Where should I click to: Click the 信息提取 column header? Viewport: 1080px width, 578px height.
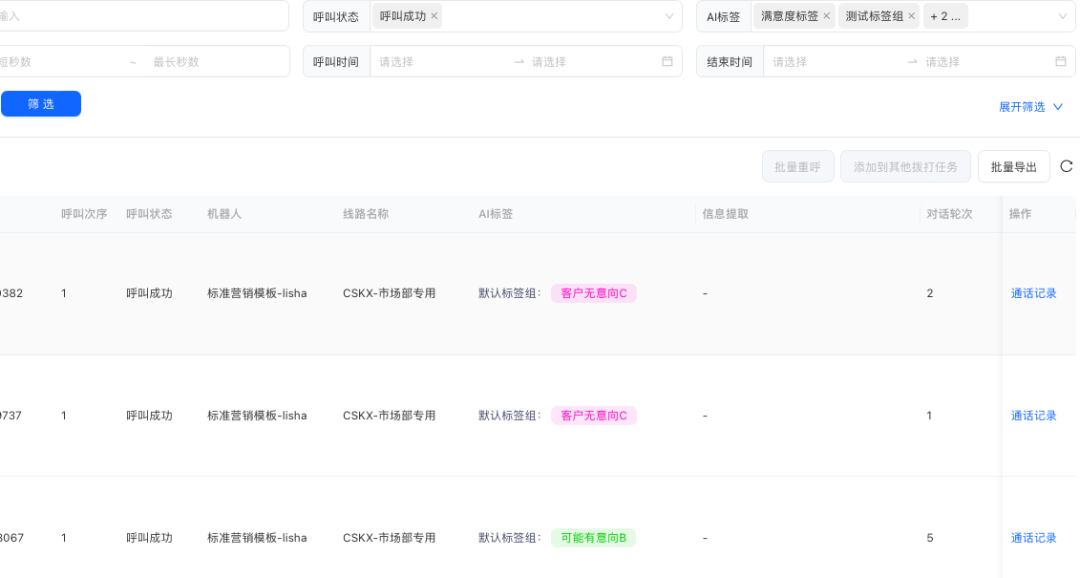point(725,214)
